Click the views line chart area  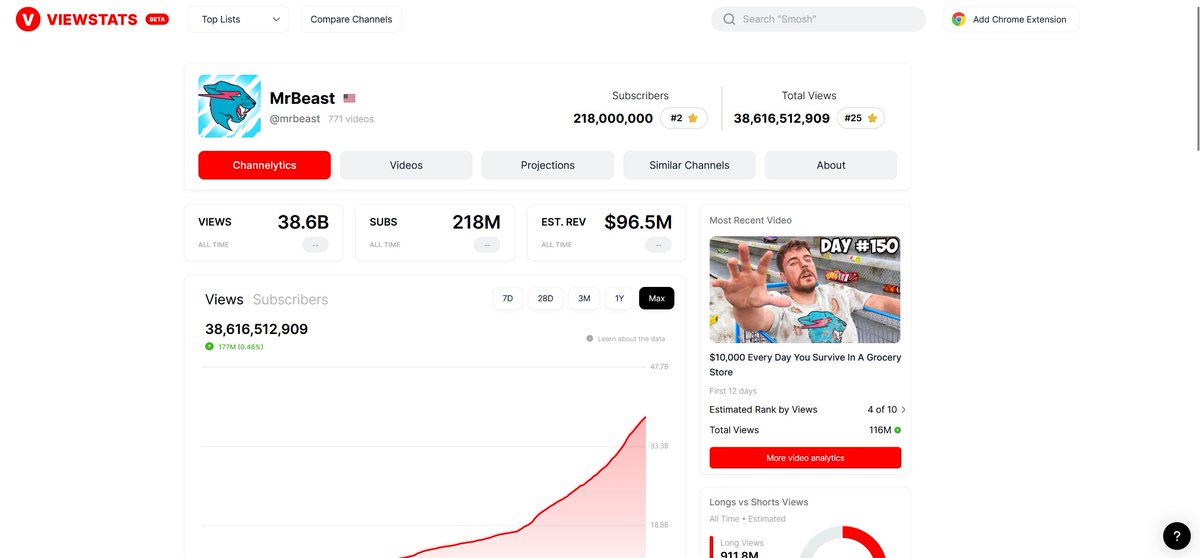(x=425, y=460)
